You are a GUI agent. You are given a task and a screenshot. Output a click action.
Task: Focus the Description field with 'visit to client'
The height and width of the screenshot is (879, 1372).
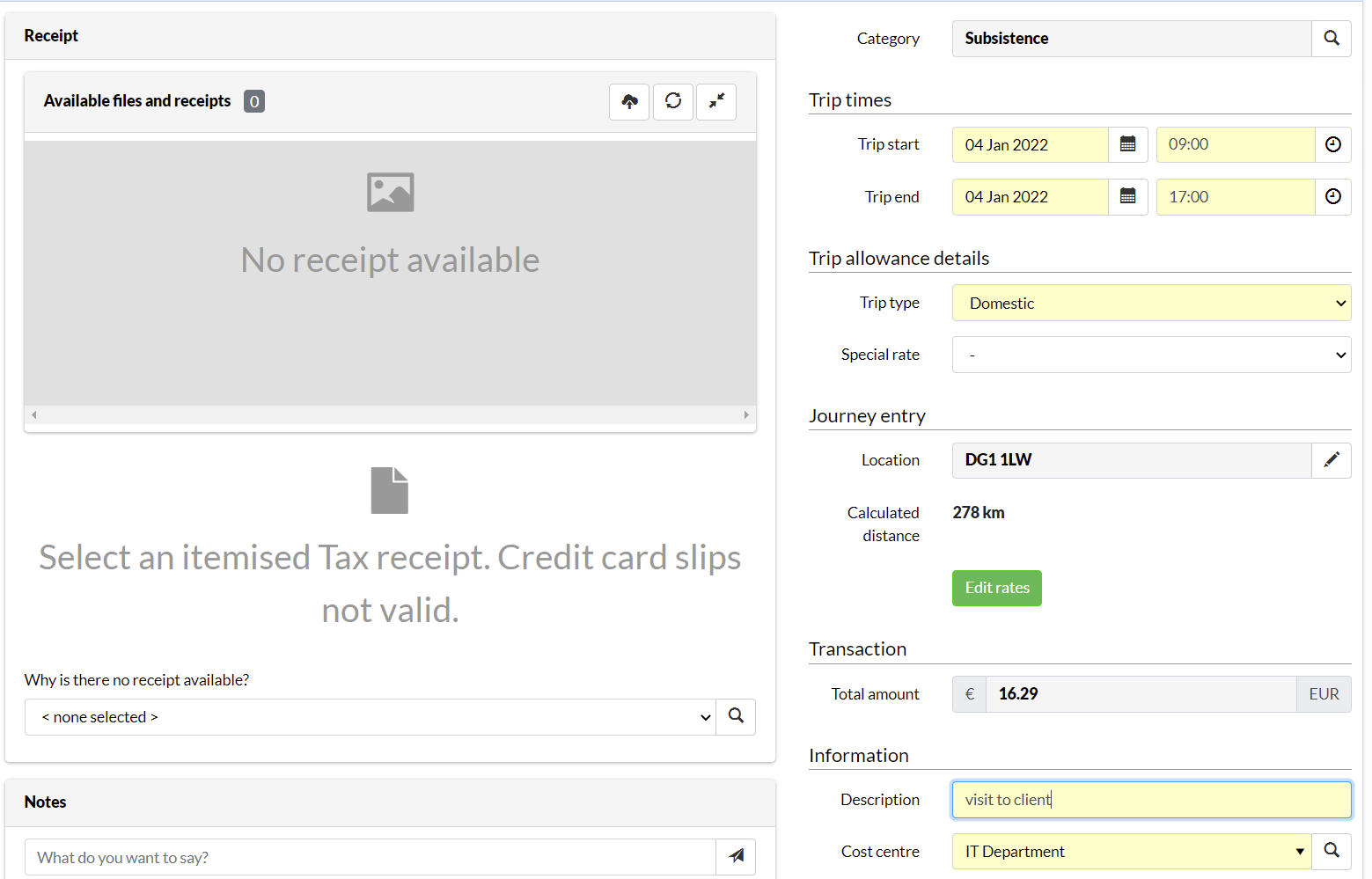1151,800
